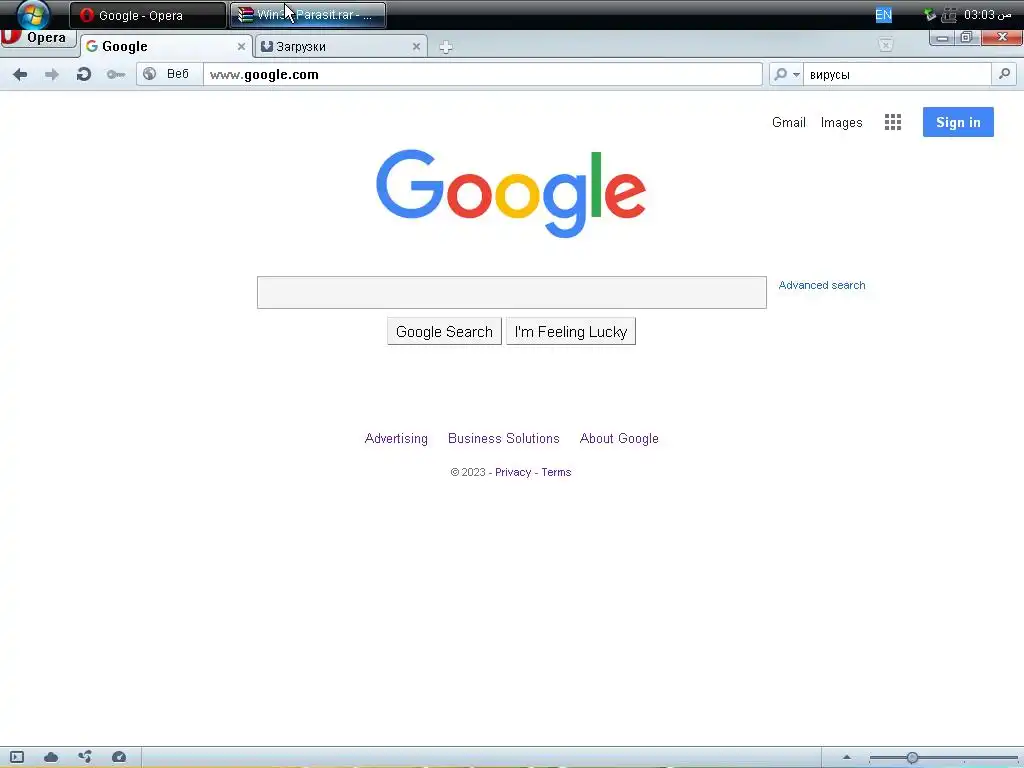Switch to the Parasit.rar WinRAR taskbar button
1024x768 pixels.
click(308, 15)
